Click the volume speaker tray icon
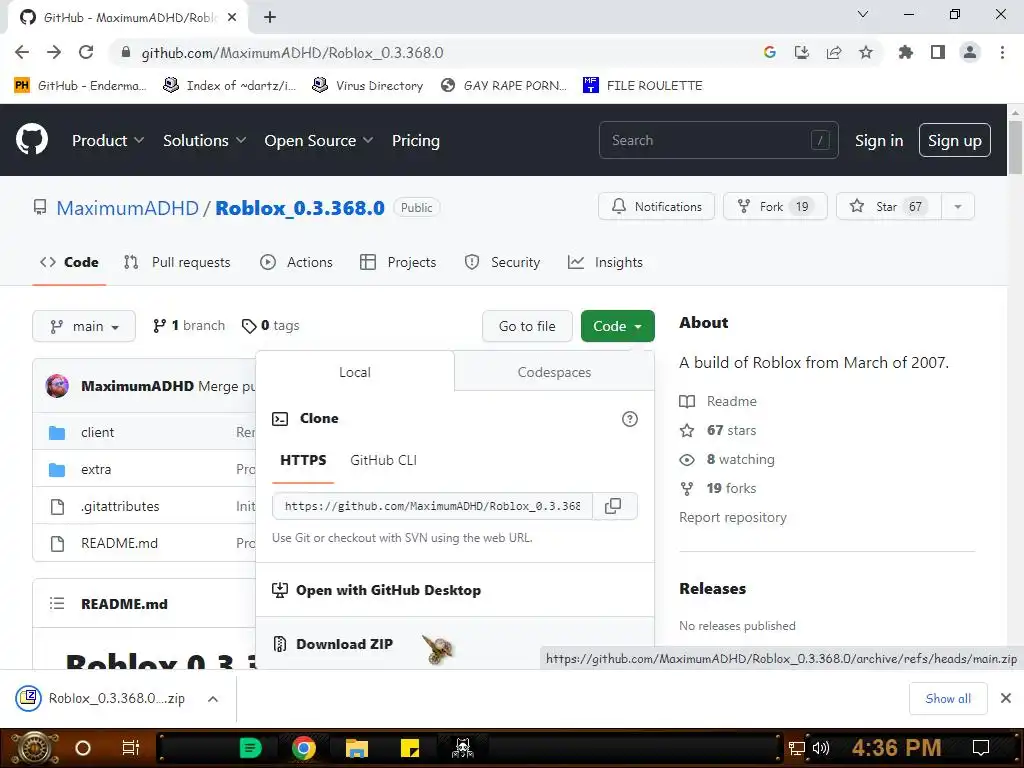 (x=820, y=748)
